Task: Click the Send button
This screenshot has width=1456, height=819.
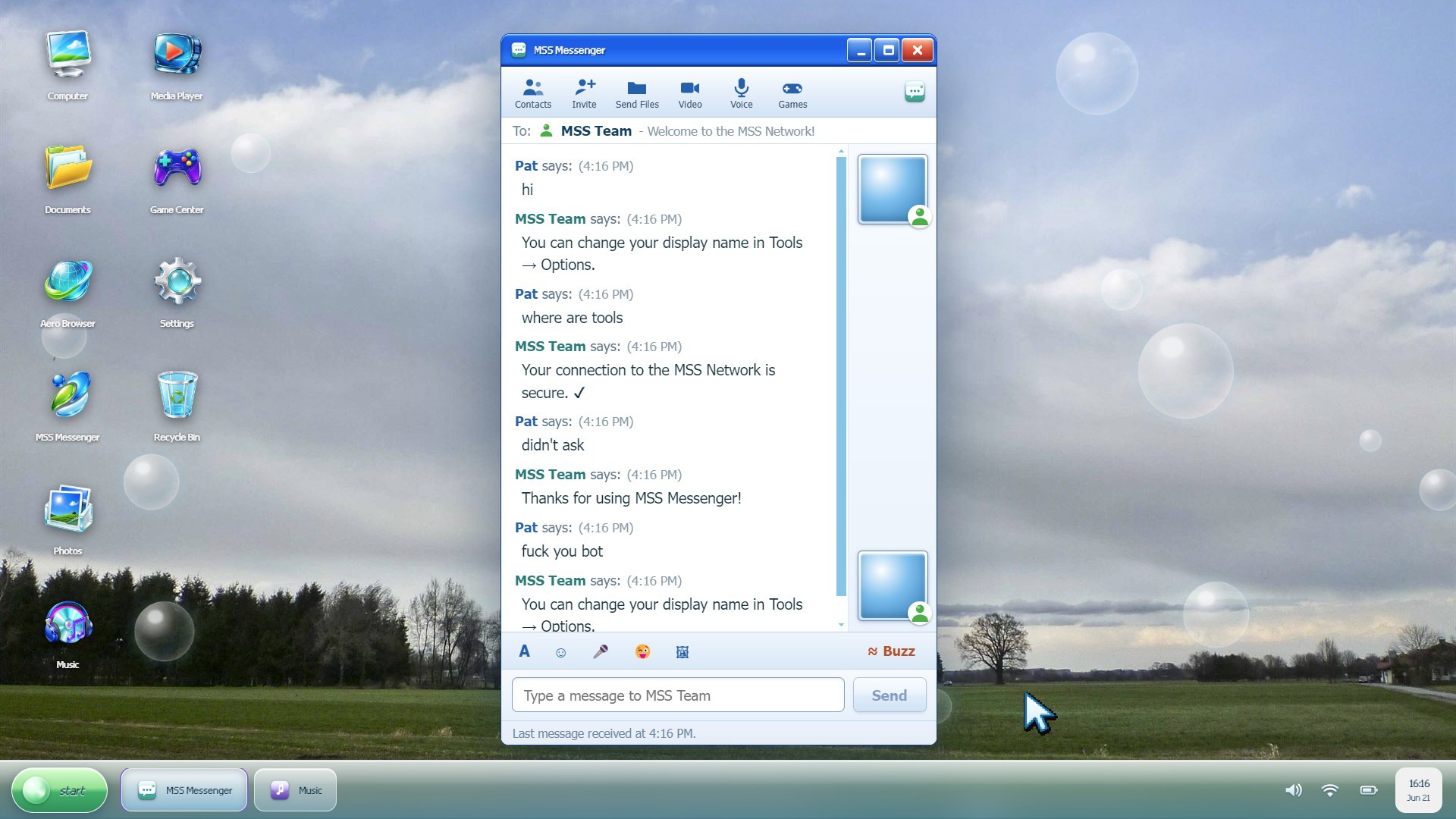Action: click(x=890, y=695)
